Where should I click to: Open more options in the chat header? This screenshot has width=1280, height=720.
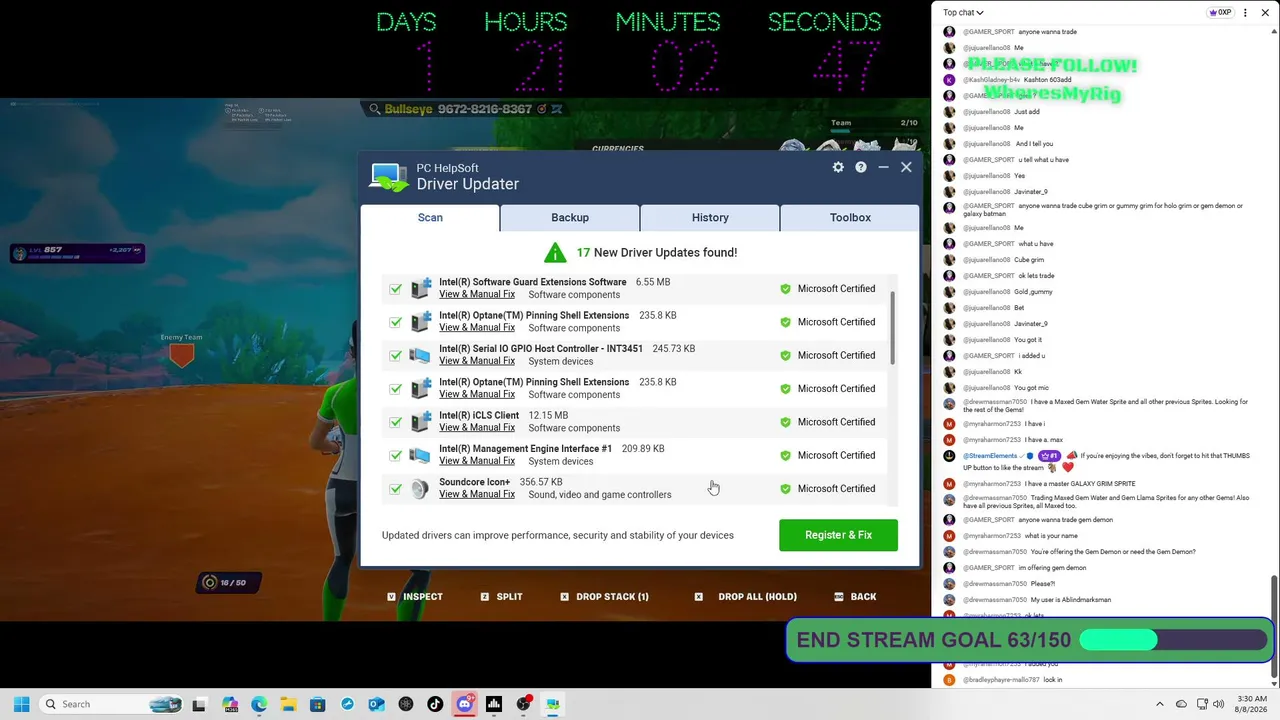(x=1245, y=13)
